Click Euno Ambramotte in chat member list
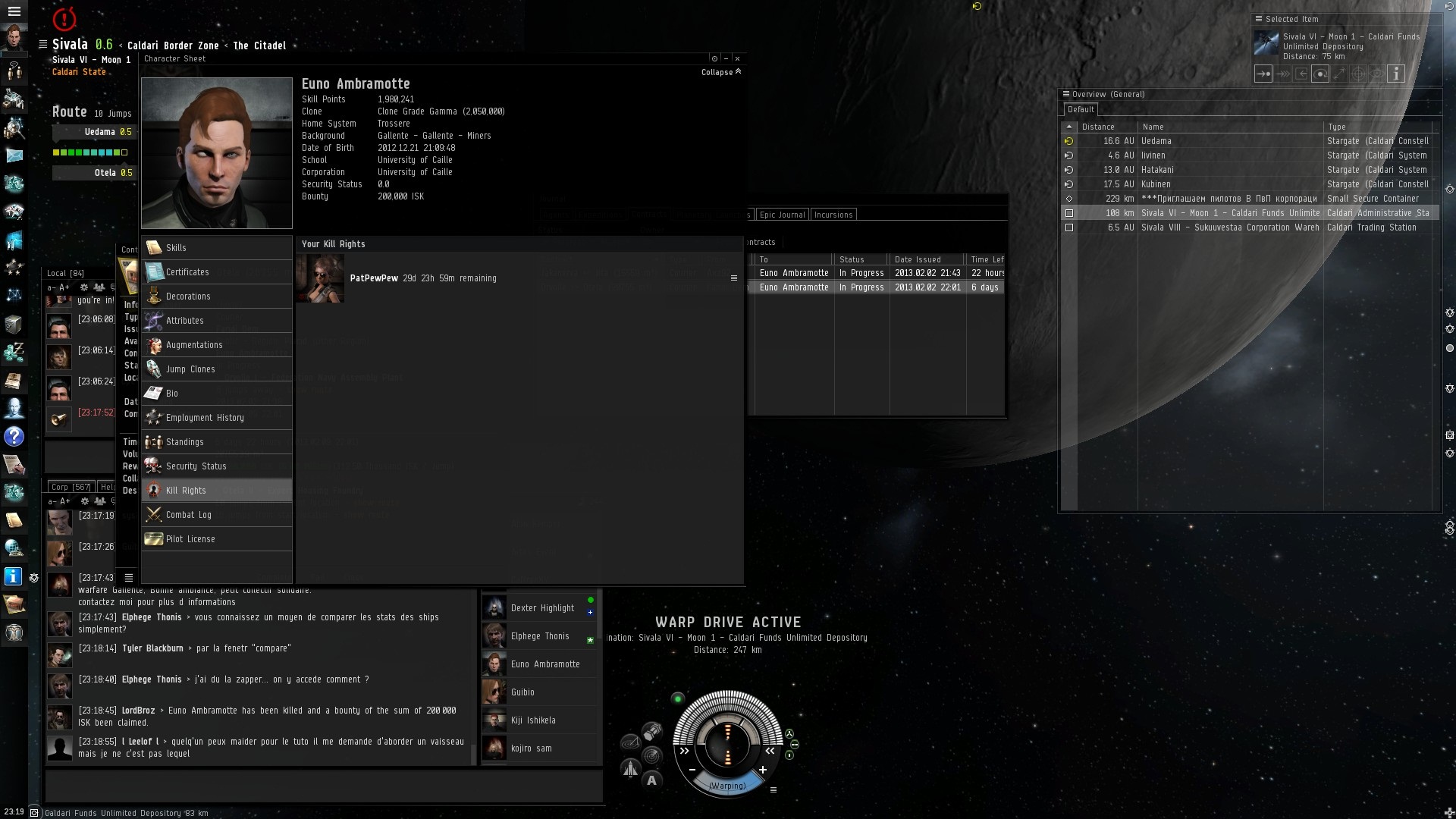This screenshot has height=819, width=1456. click(x=544, y=664)
